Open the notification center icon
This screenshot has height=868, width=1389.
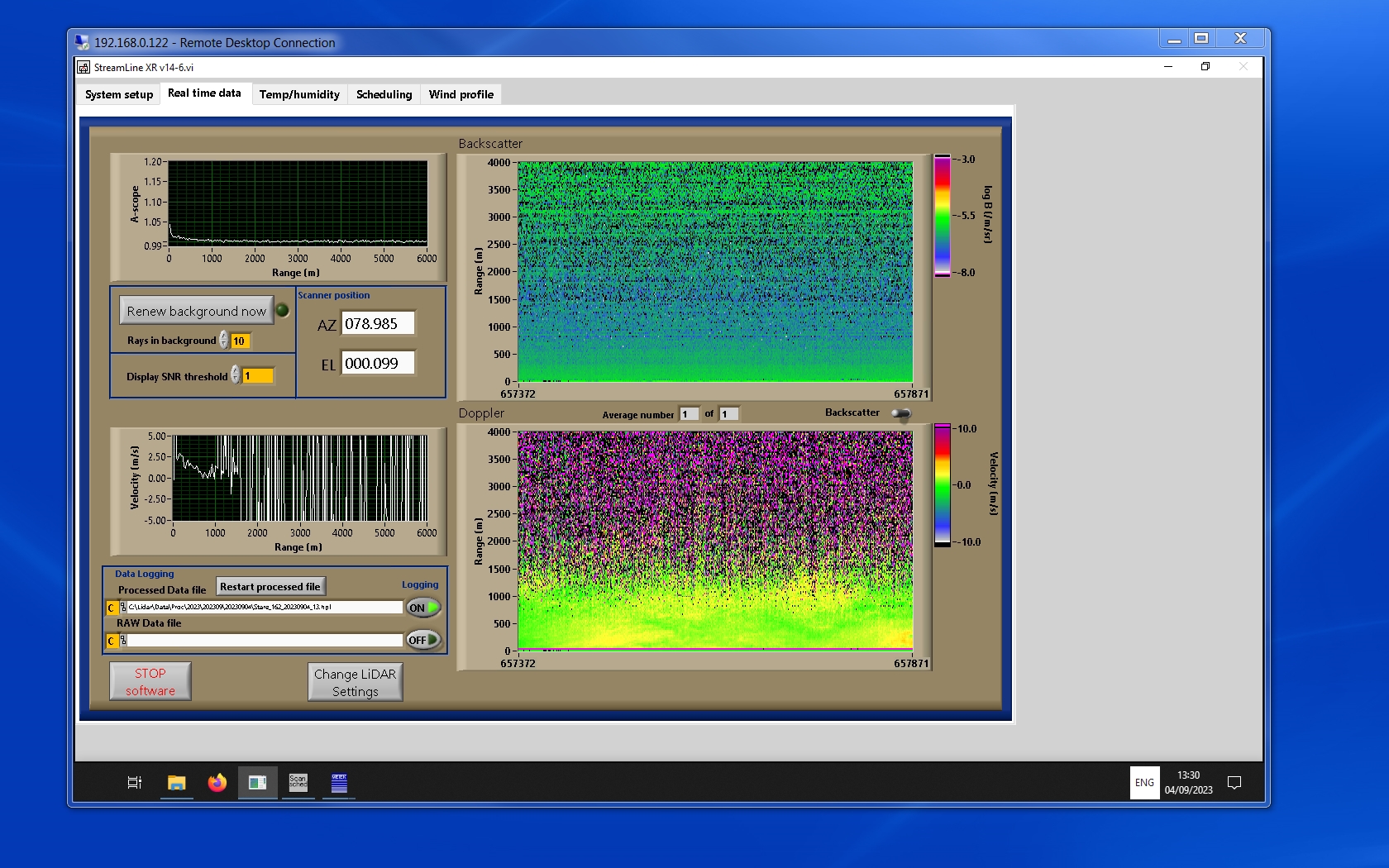tap(1234, 782)
